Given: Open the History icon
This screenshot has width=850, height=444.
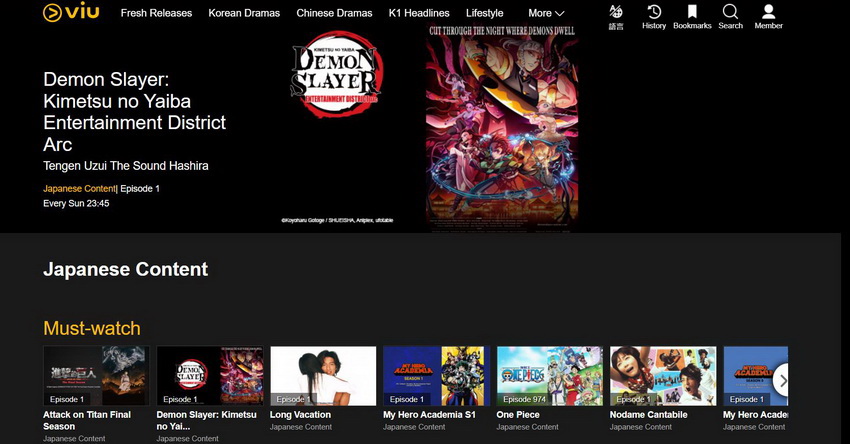Looking at the screenshot, I should (x=654, y=14).
